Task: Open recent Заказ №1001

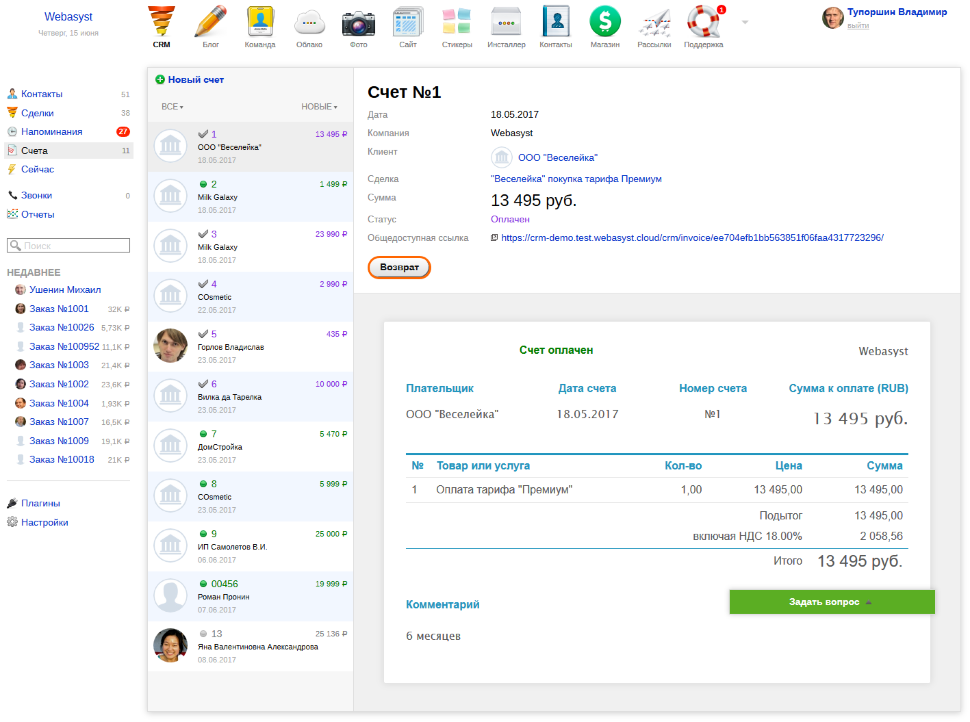Action: tap(59, 309)
